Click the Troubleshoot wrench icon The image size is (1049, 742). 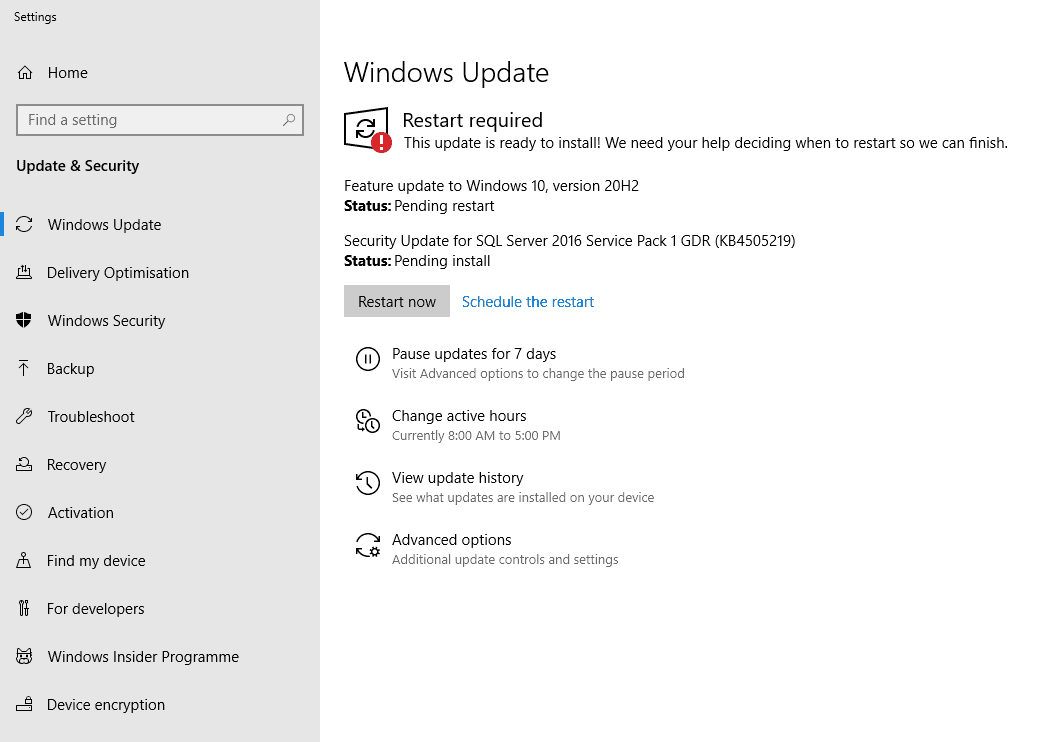click(x=24, y=417)
